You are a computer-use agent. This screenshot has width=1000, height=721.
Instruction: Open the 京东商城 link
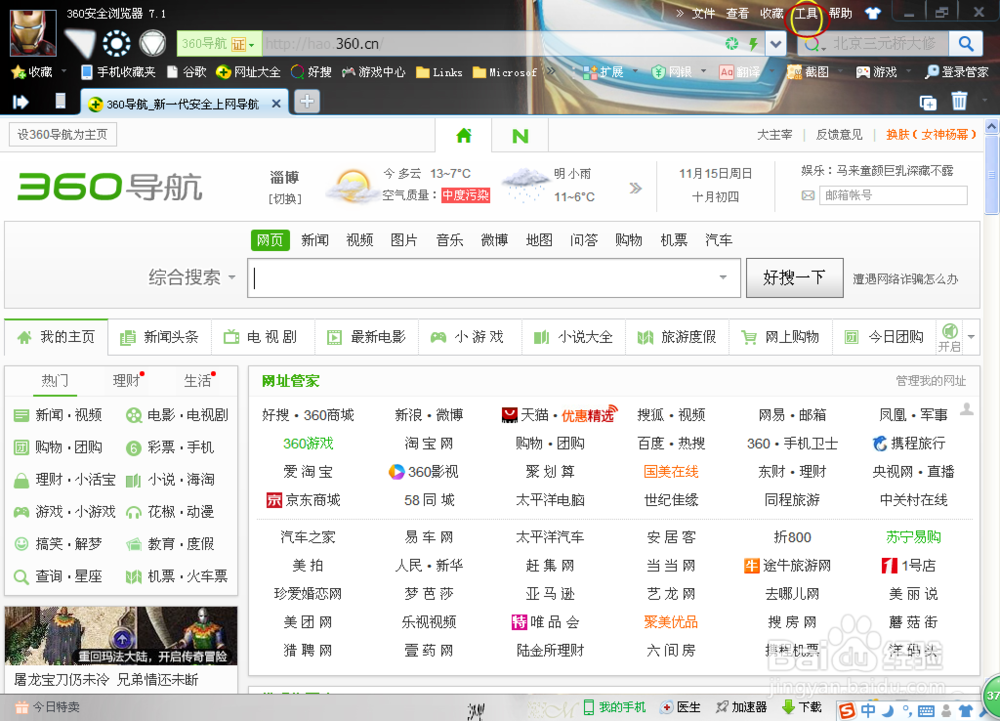pyautogui.click(x=304, y=500)
